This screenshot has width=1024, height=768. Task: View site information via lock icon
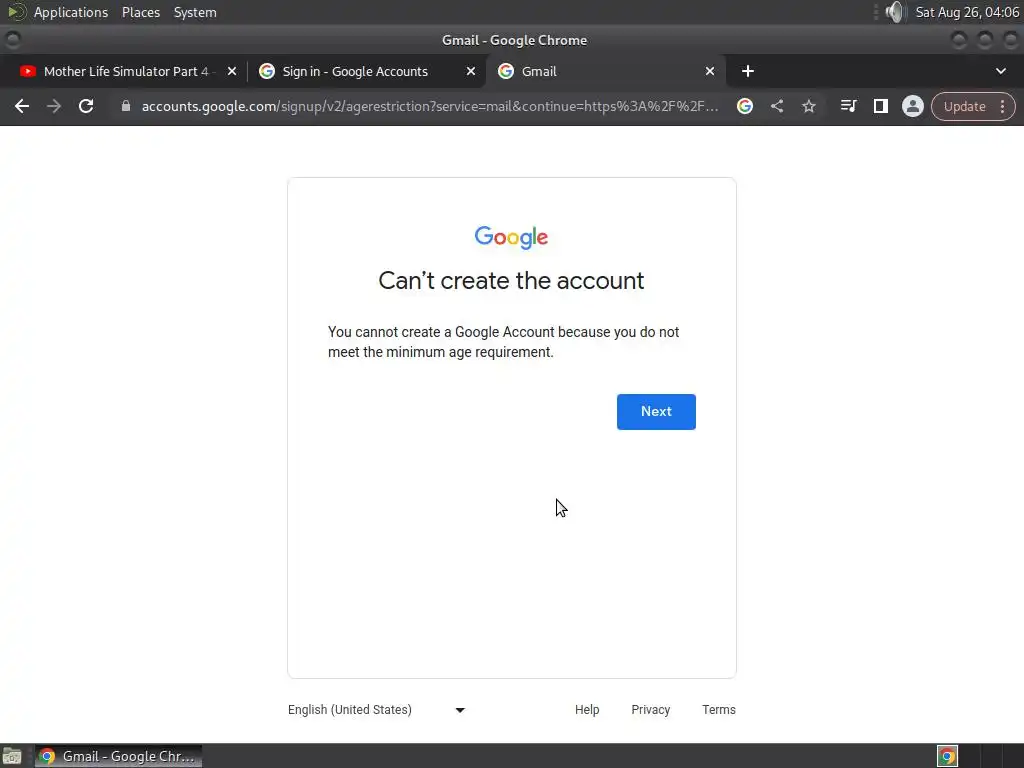tap(126, 106)
